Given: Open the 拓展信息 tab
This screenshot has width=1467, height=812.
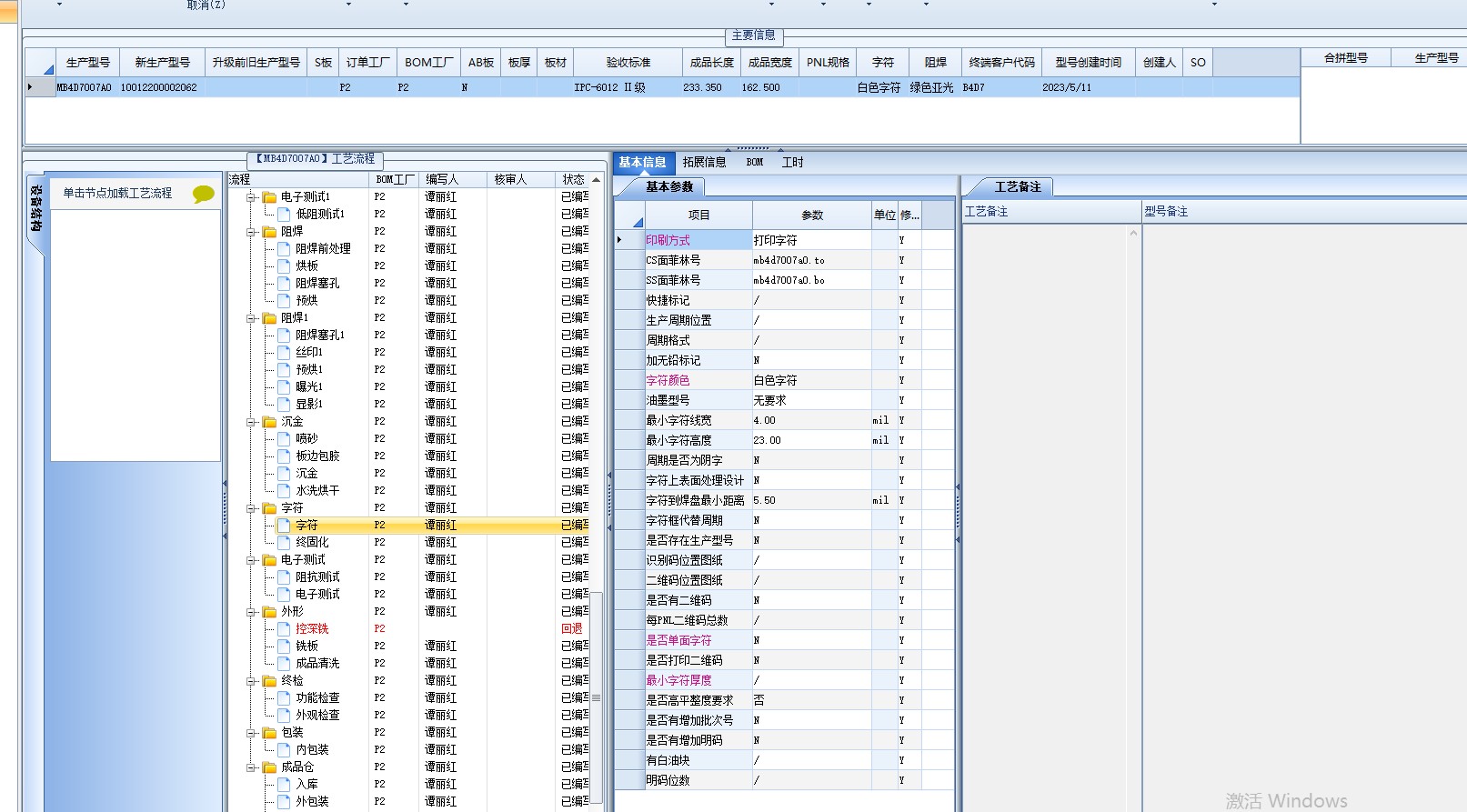Looking at the screenshot, I should 704,162.
